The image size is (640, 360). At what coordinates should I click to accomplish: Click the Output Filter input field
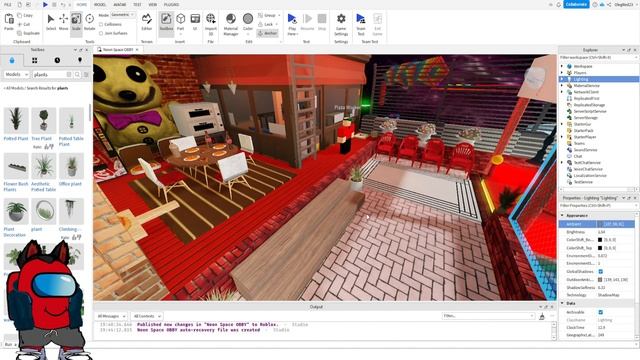pyautogui.click(x=488, y=316)
